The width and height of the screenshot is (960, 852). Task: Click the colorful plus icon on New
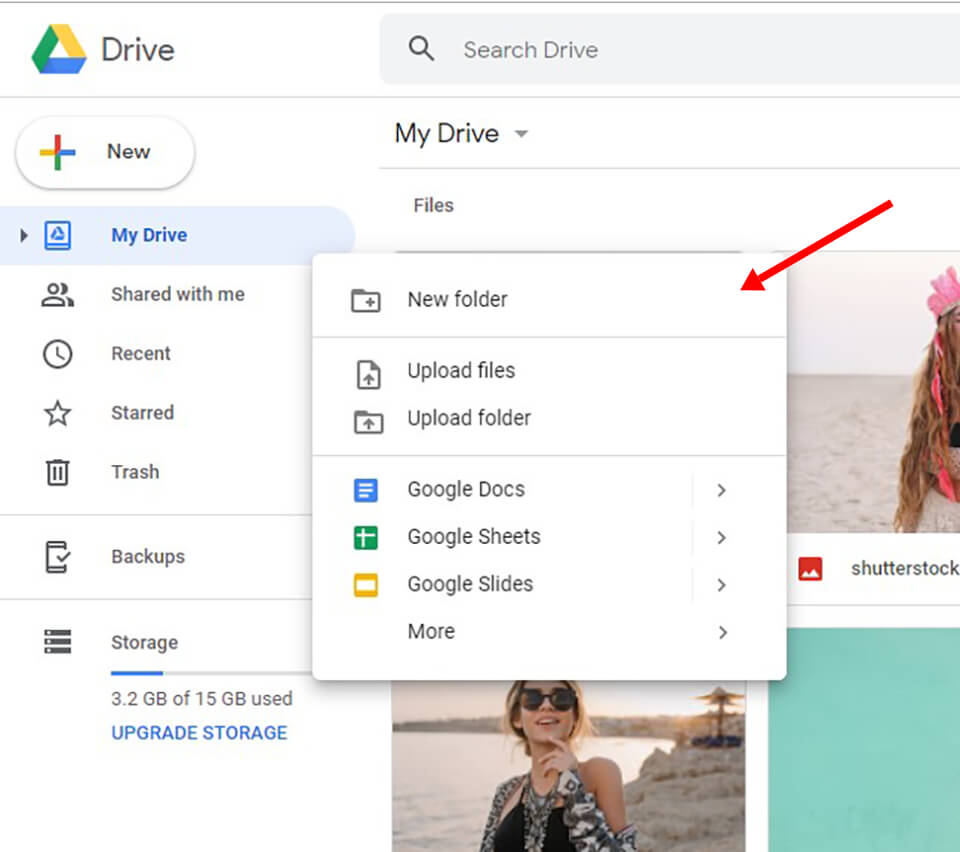click(58, 152)
